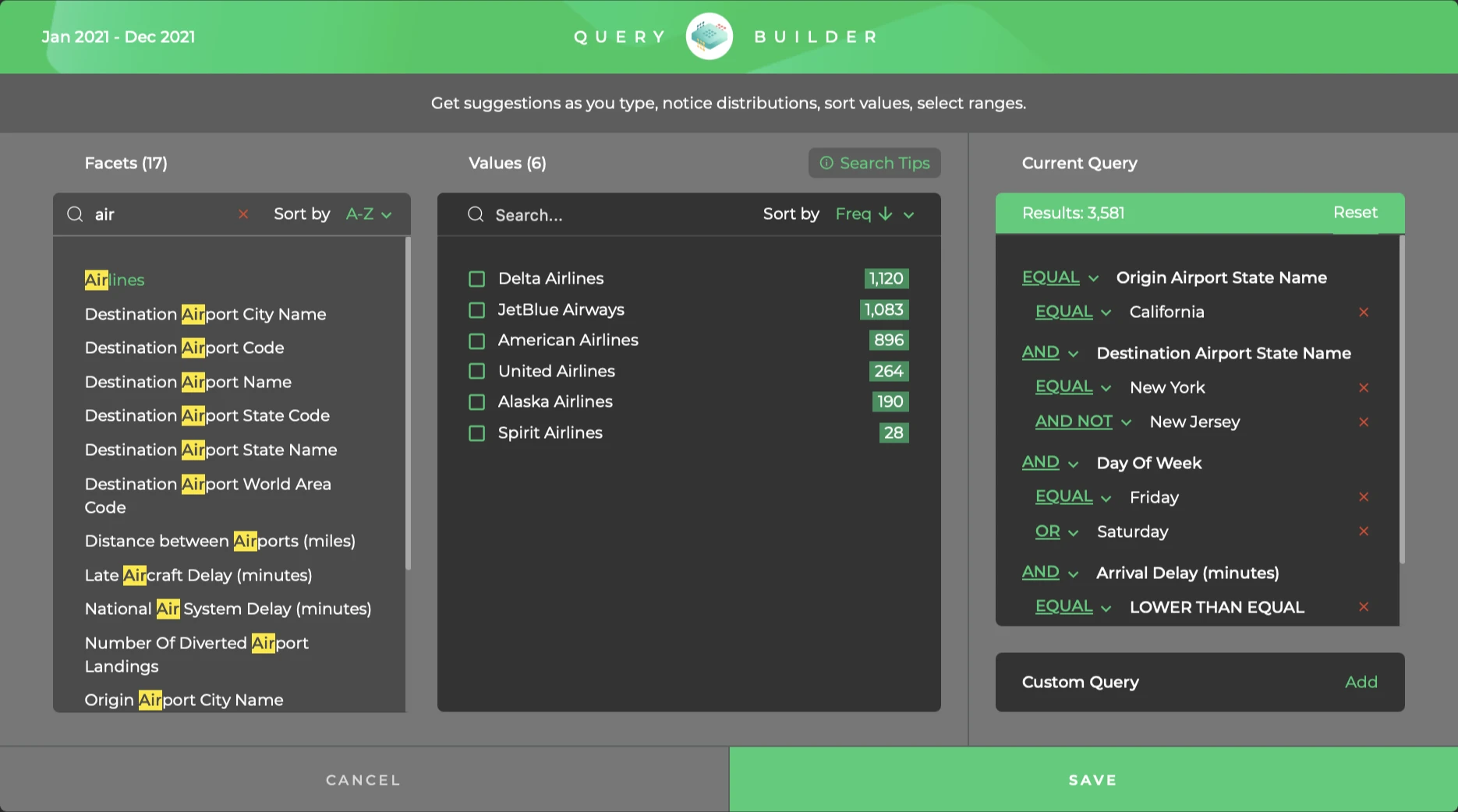Click the Query Builder logo icon

tap(709, 37)
